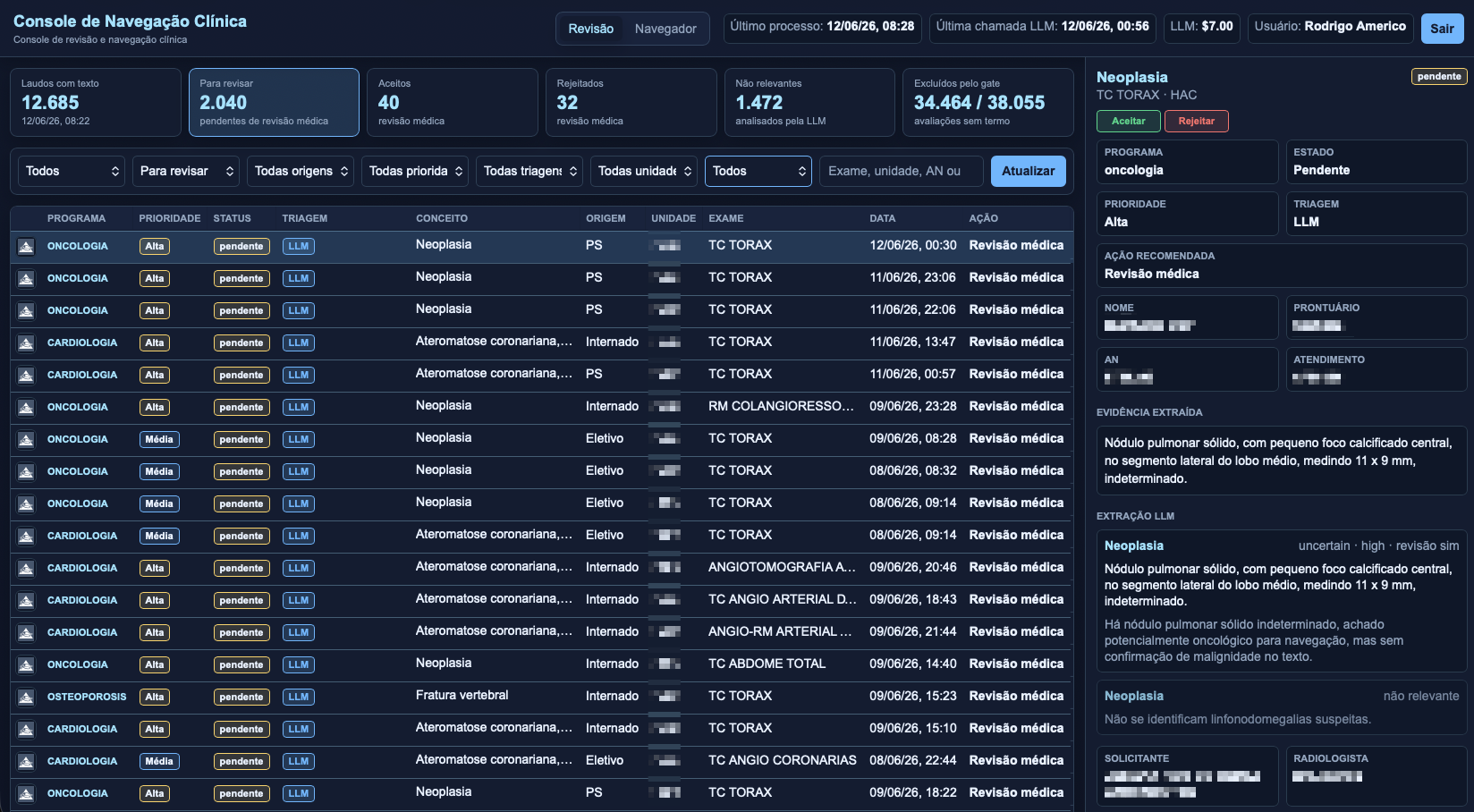This screenshot has height=812, width=1474.
Task: Click the row icon for 09/06/26, 08:28 entry
Action: tap(26, 439)
